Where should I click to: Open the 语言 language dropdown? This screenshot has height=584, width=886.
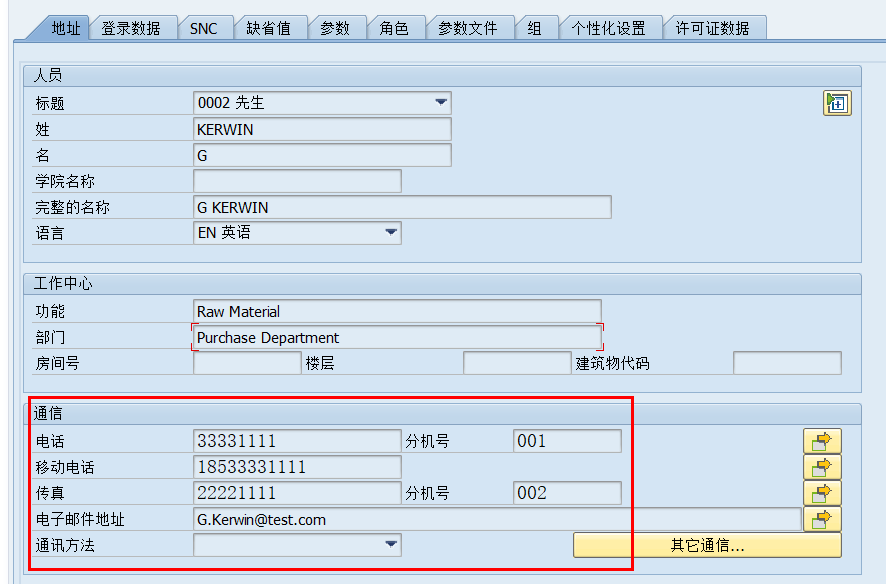click(x=390, y=232)
